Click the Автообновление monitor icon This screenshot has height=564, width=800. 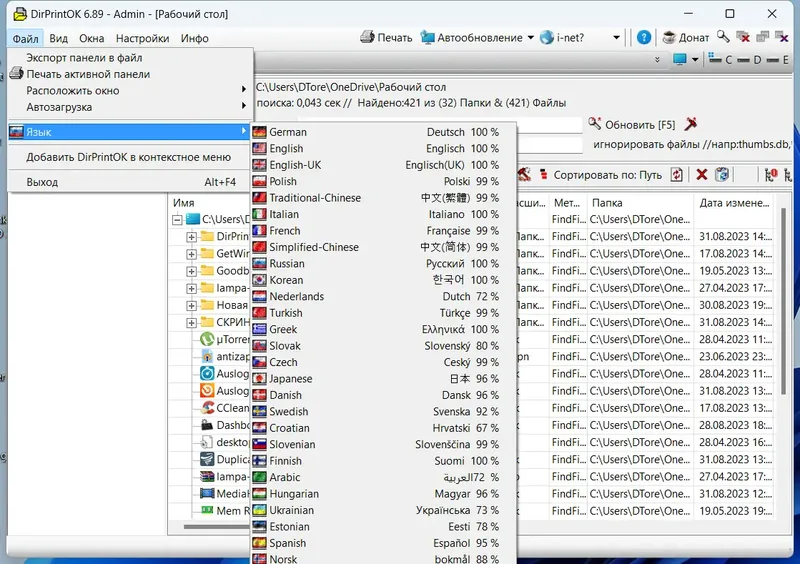coord(427,38)
